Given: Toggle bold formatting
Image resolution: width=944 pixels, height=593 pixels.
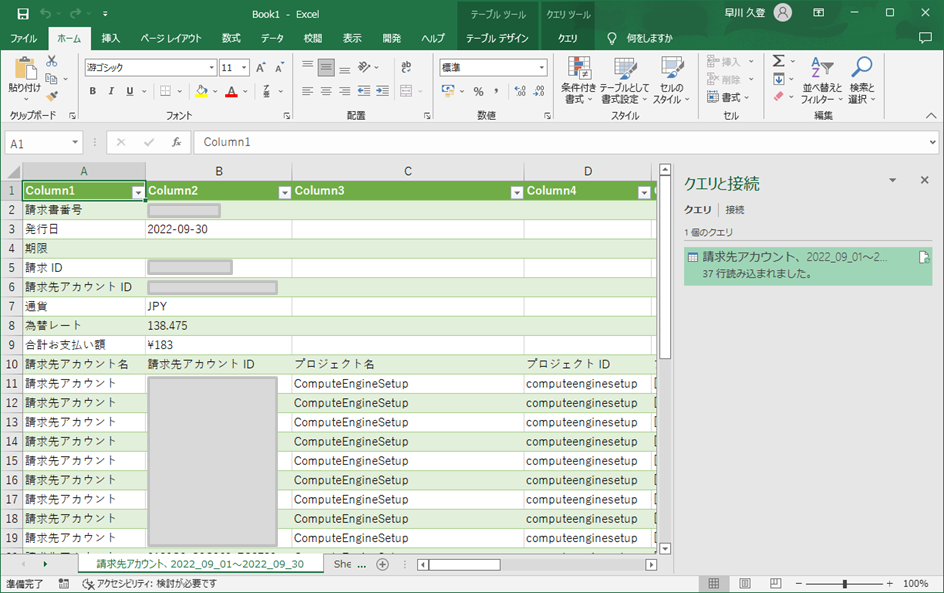Looking at the screenshot, I should click(93, 91).
